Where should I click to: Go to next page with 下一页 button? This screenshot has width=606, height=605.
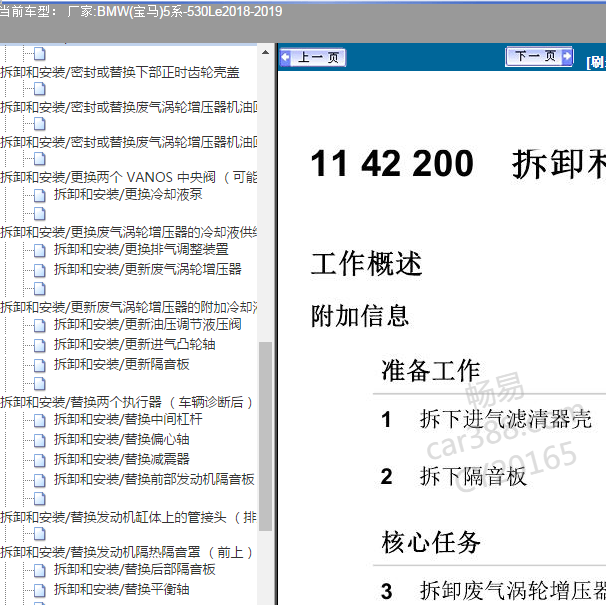[x=539, y=57]
